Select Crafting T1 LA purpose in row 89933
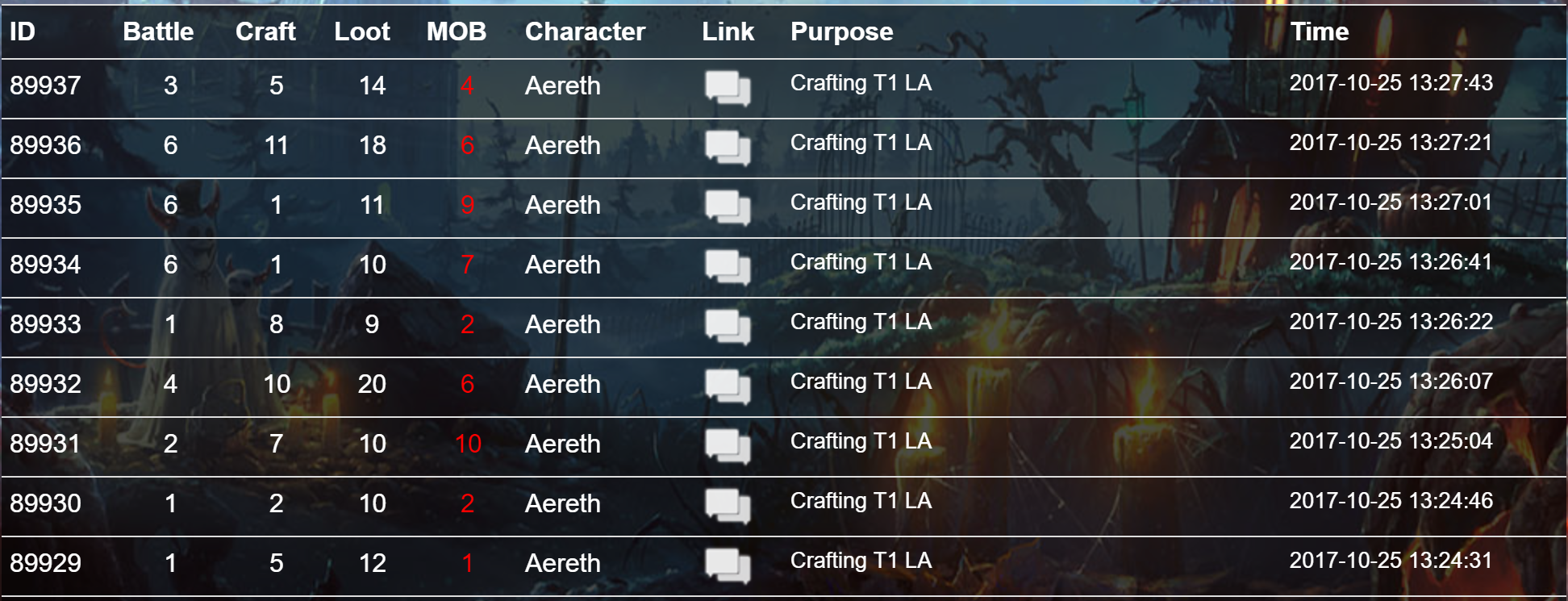Image resolution: width=1568 pixels, height=601 pixels. [861, 322]
